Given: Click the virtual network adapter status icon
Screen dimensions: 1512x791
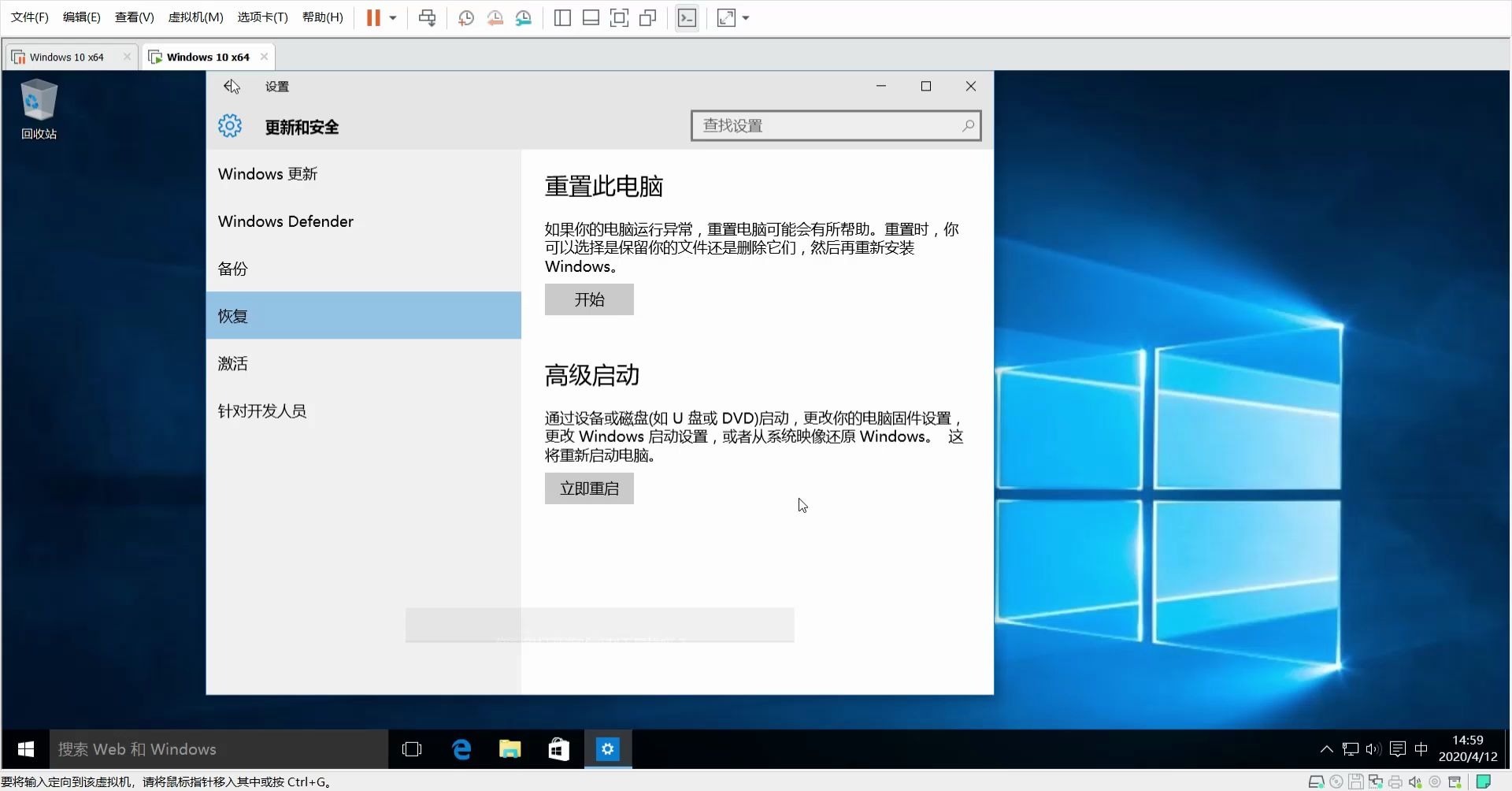Looking at the screenshot, I should [x=1375, y=781].
